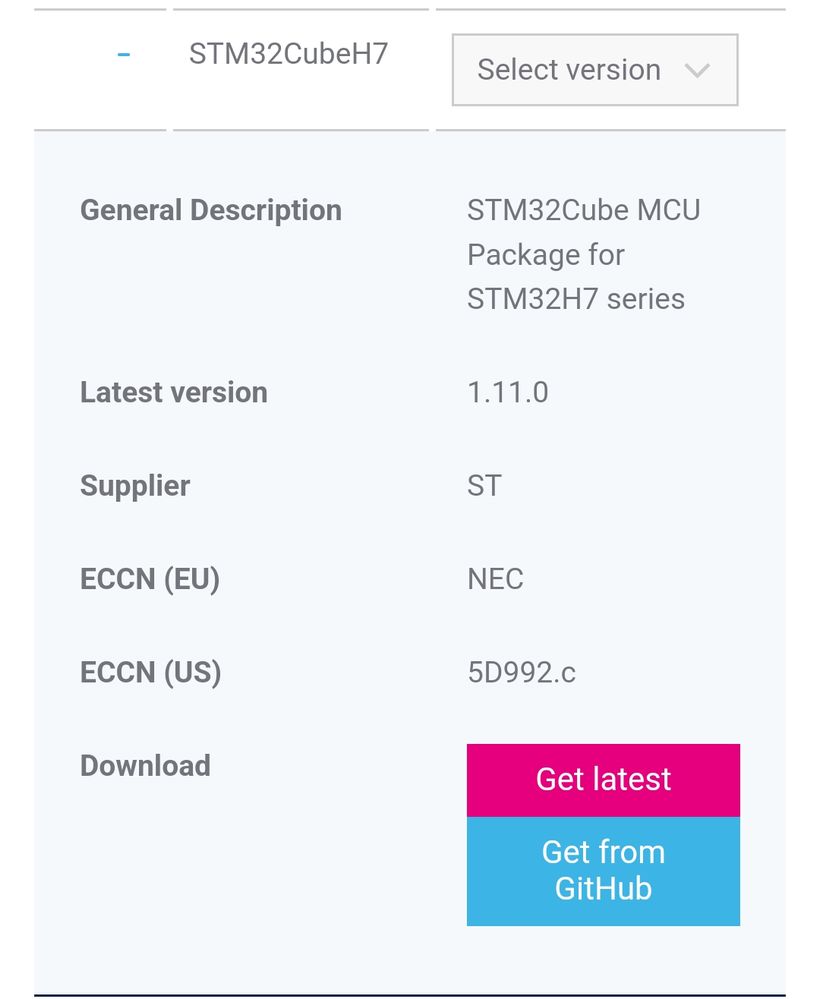The width and height of the screenshot is (820, 999).
Task: Click the Download row label
Action: pos(145,766)
